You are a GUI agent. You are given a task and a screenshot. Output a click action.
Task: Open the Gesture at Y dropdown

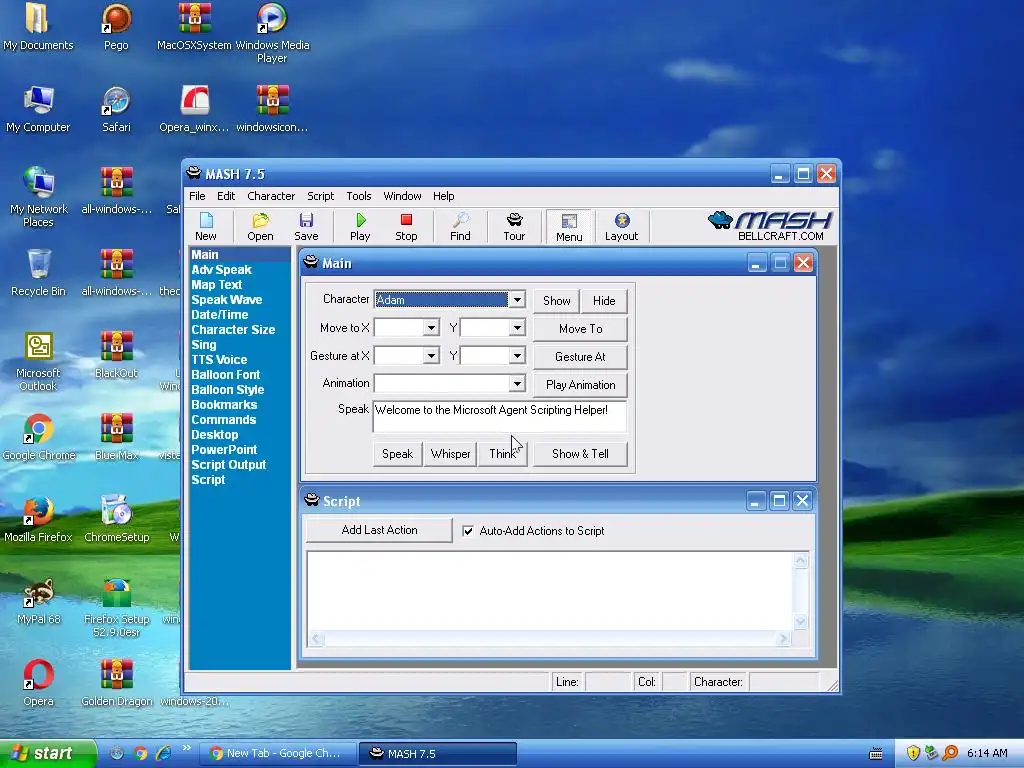517,356
